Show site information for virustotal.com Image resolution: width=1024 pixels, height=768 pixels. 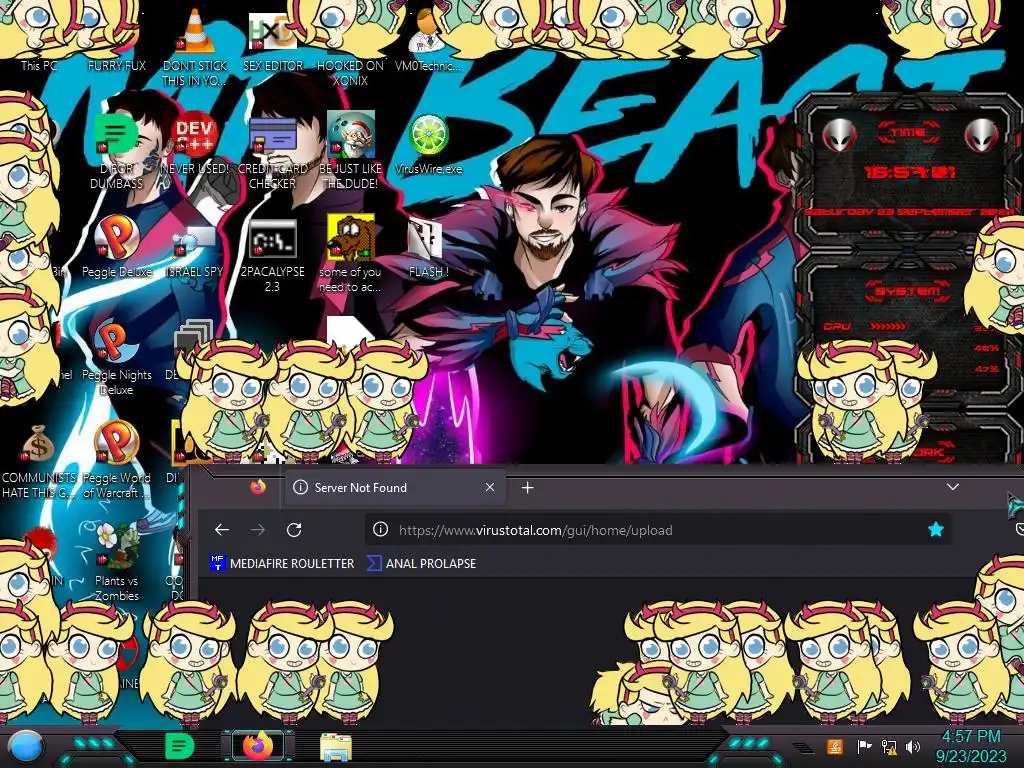380,530
